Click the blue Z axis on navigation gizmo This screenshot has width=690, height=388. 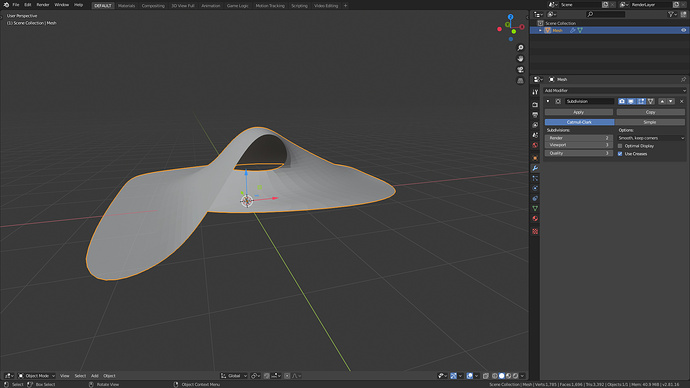tap(510, 17)
